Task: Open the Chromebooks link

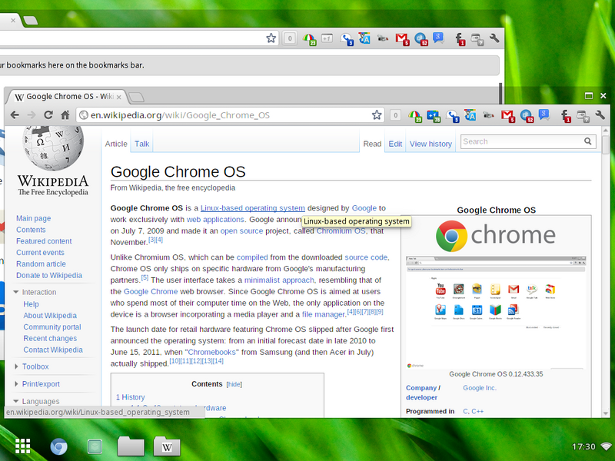Action: click(x=212, y=352)
